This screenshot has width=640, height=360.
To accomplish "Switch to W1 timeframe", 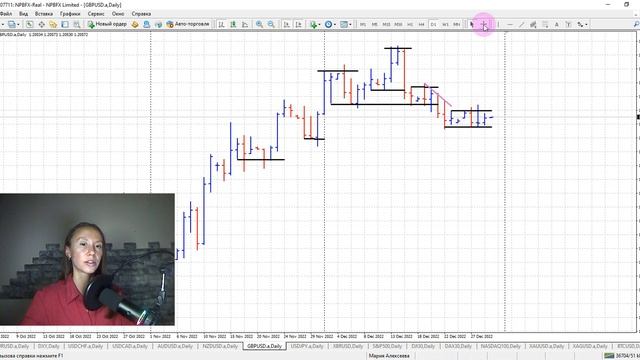I will pos(445,24).
